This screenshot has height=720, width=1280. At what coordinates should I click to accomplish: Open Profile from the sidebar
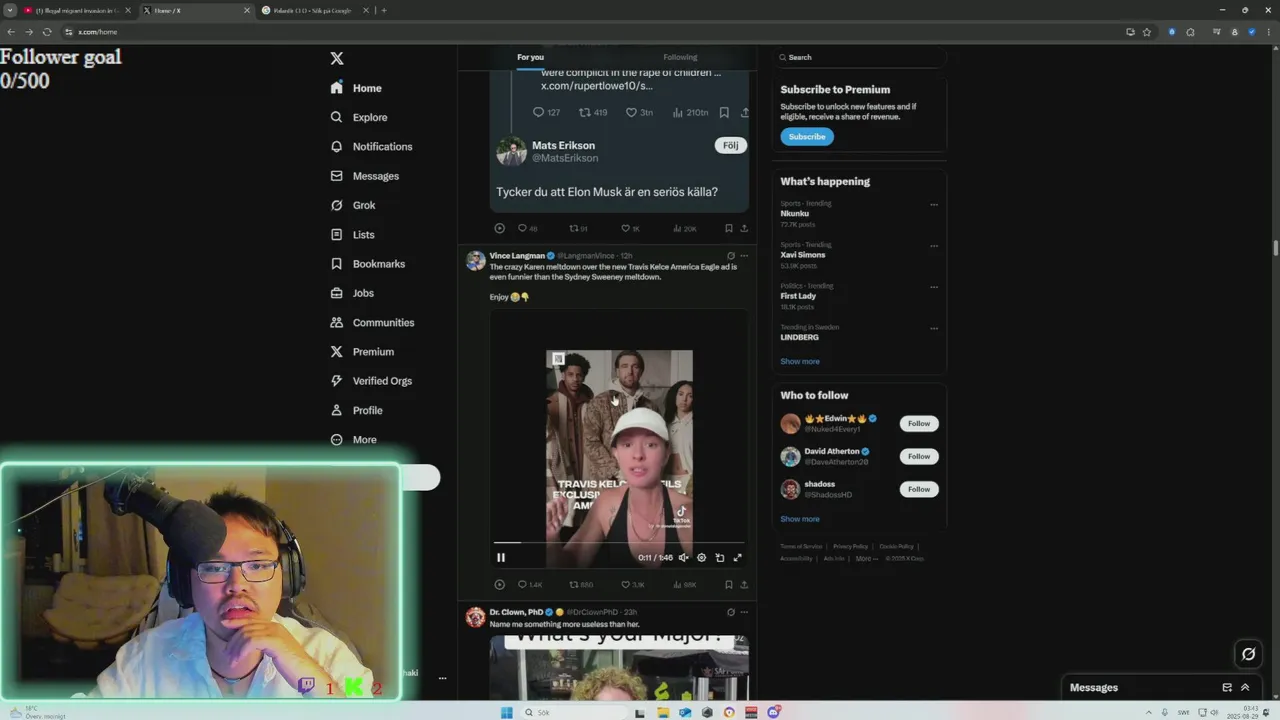click(356, 410)
